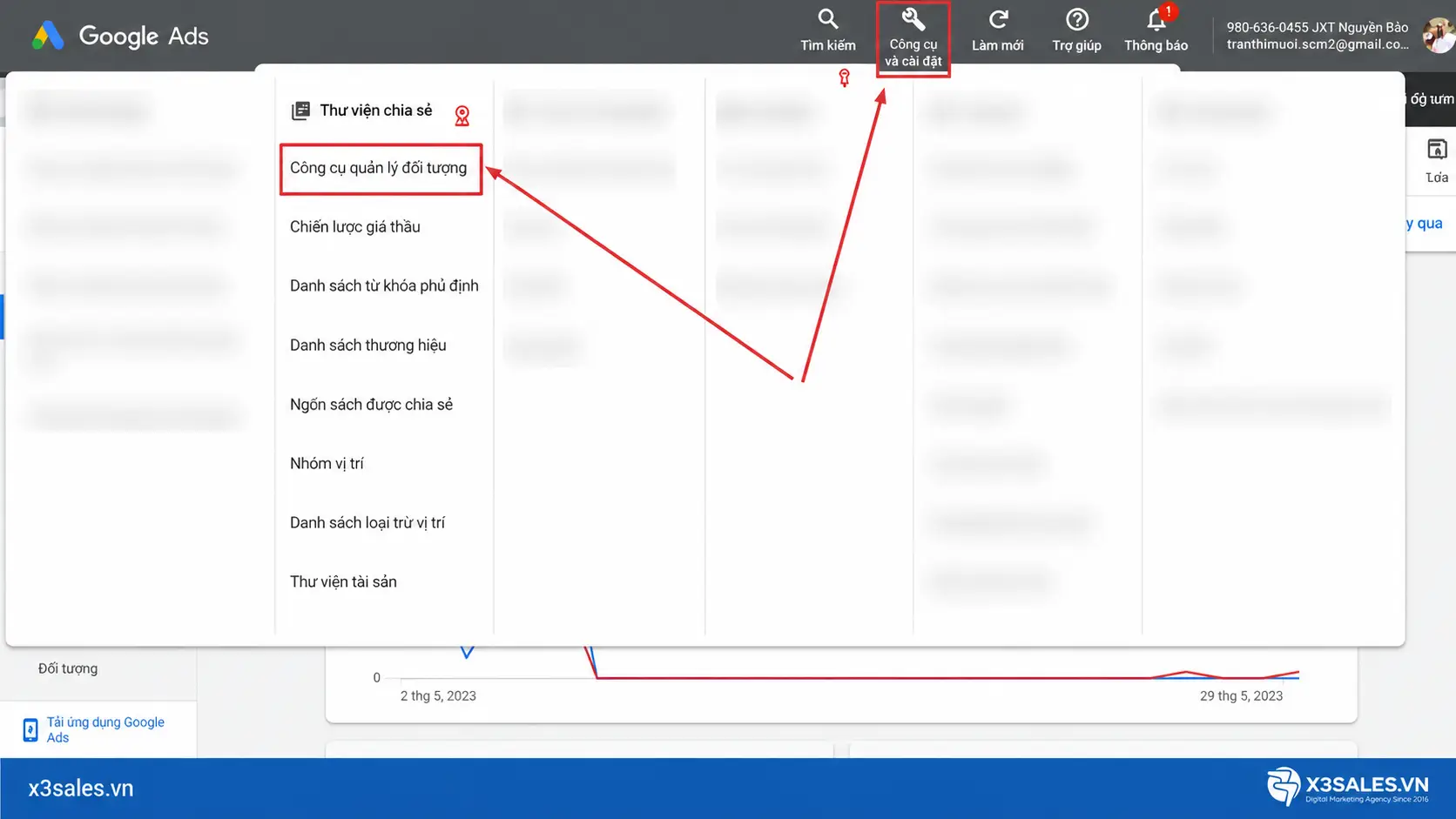The height and width of the screenshot is (819, 1456).
Task: Click the 2 thg 5, 2023 axis label
Action: click(438, 695)
